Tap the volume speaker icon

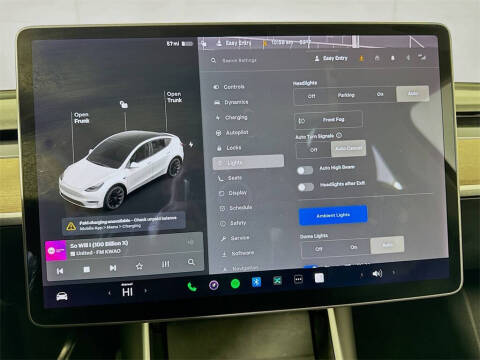point(377,274)
